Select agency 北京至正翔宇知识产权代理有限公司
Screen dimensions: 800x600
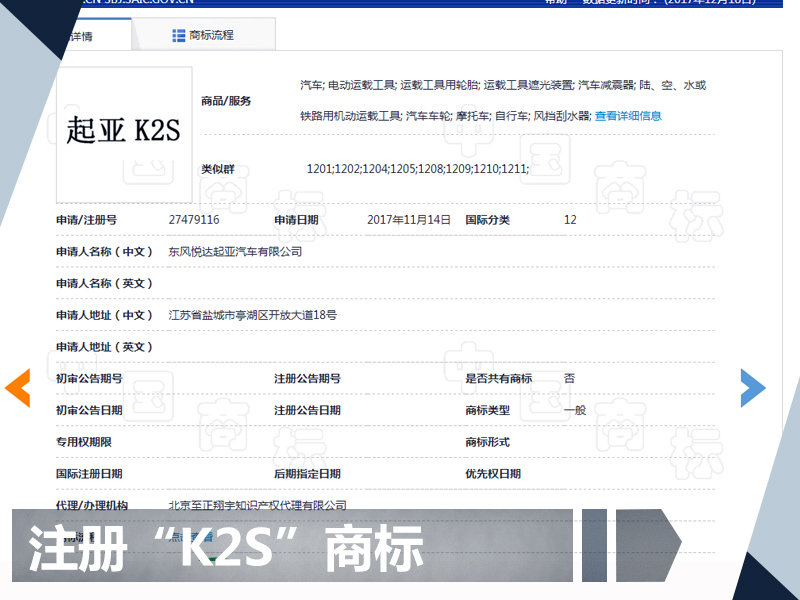coord(258,505)
